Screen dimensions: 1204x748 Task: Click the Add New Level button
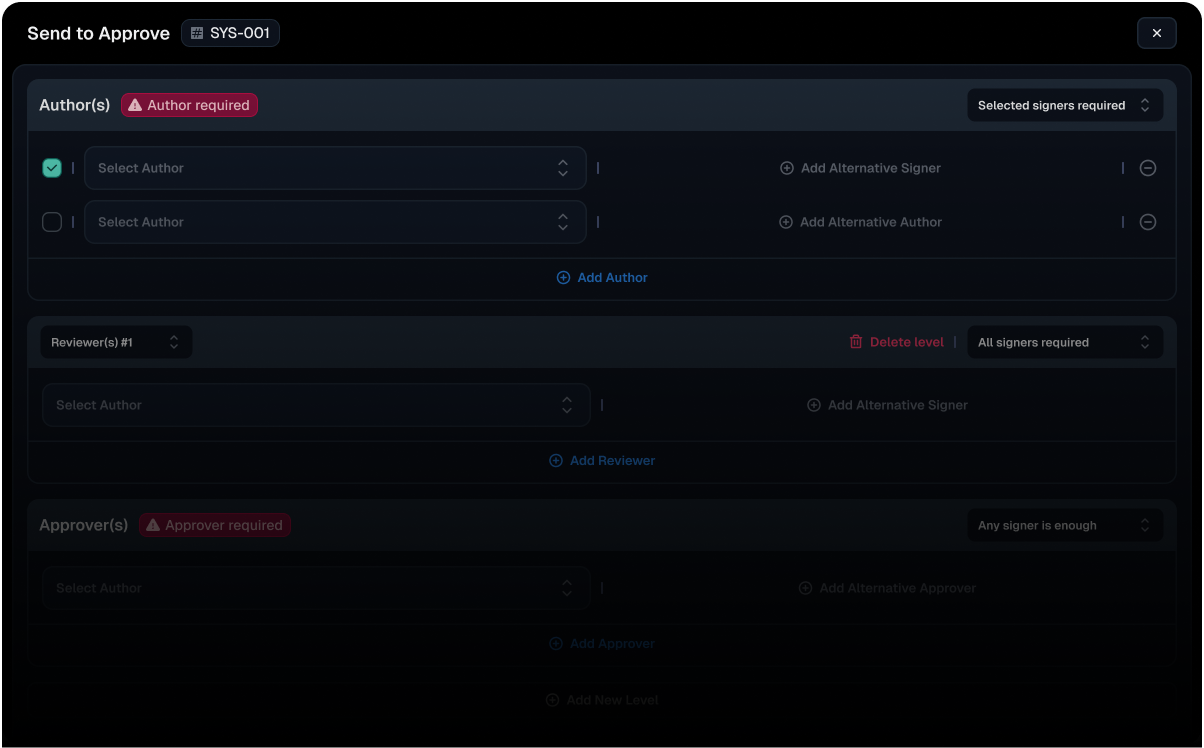click(x=602, y=700)
